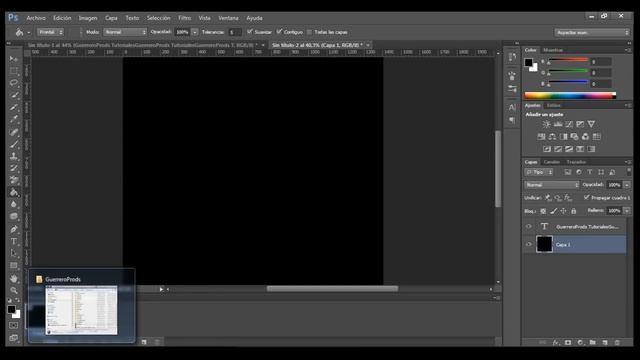This screenshot has height=360, width=640.
Task: Select the Eraser tool
Action: coord(13,180)
